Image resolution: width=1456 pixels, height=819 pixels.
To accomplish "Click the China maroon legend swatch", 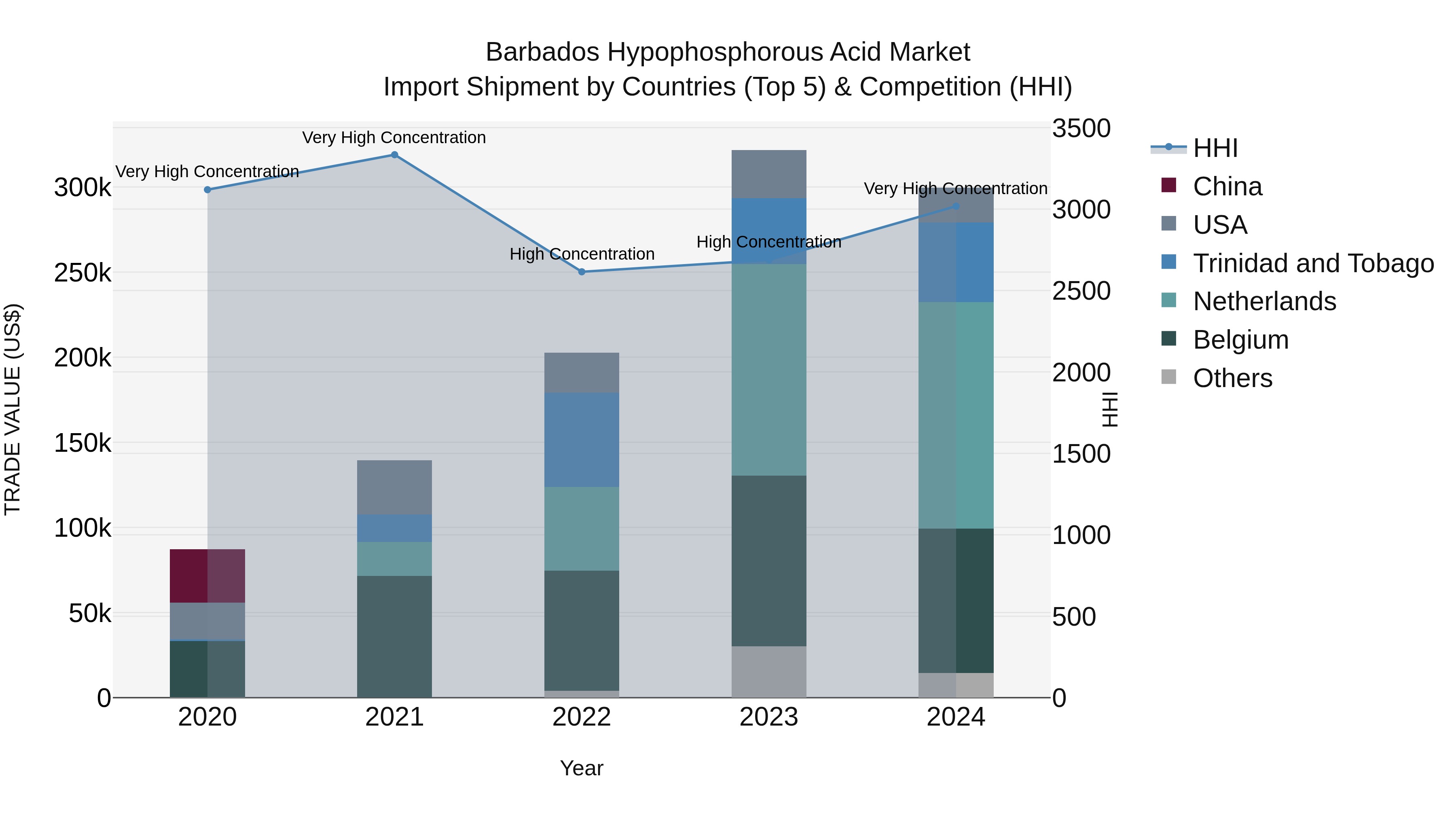I will (1168, 185).
